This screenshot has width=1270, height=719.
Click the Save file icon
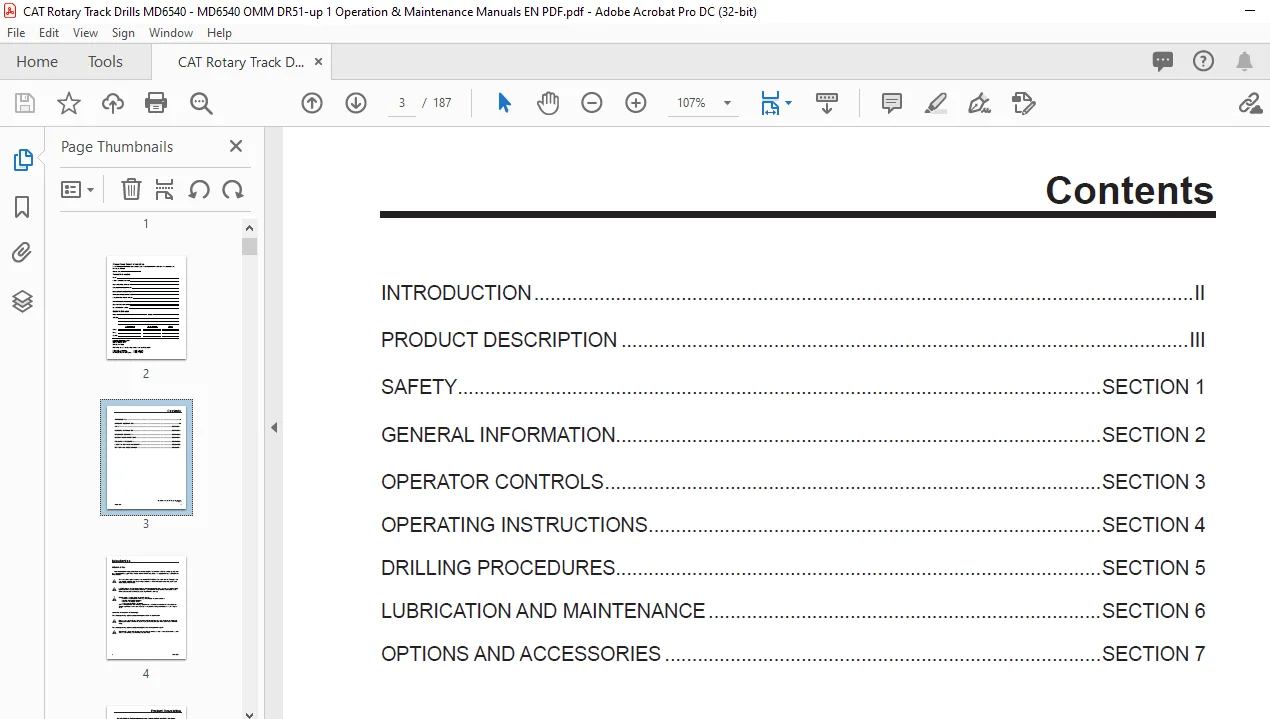[x=25, y=103]
